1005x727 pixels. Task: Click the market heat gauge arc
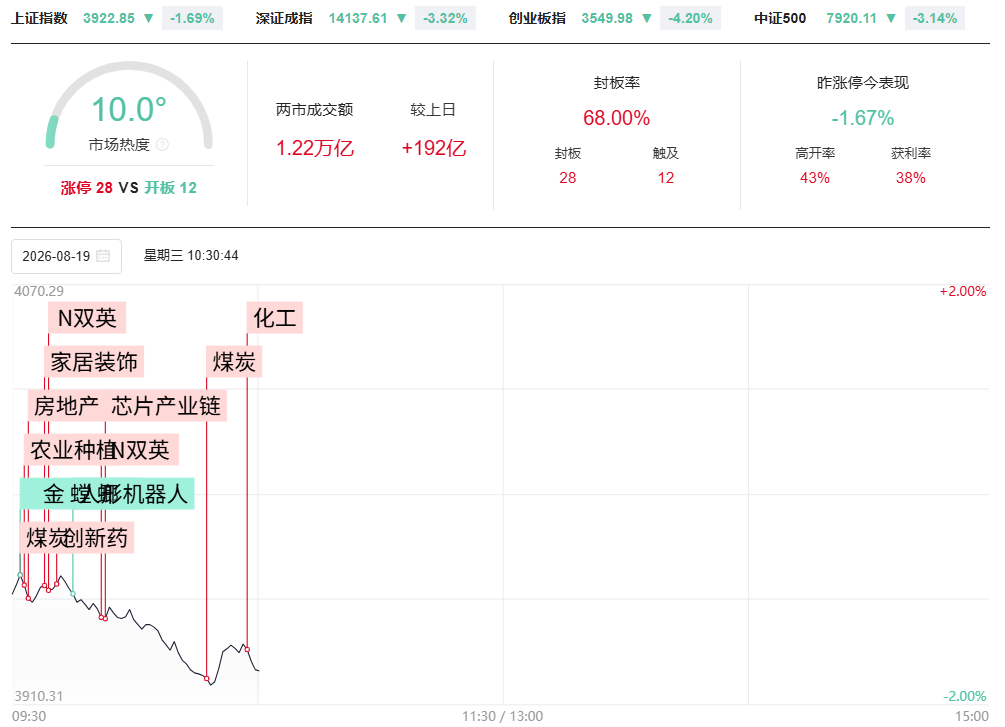[129, 104]
